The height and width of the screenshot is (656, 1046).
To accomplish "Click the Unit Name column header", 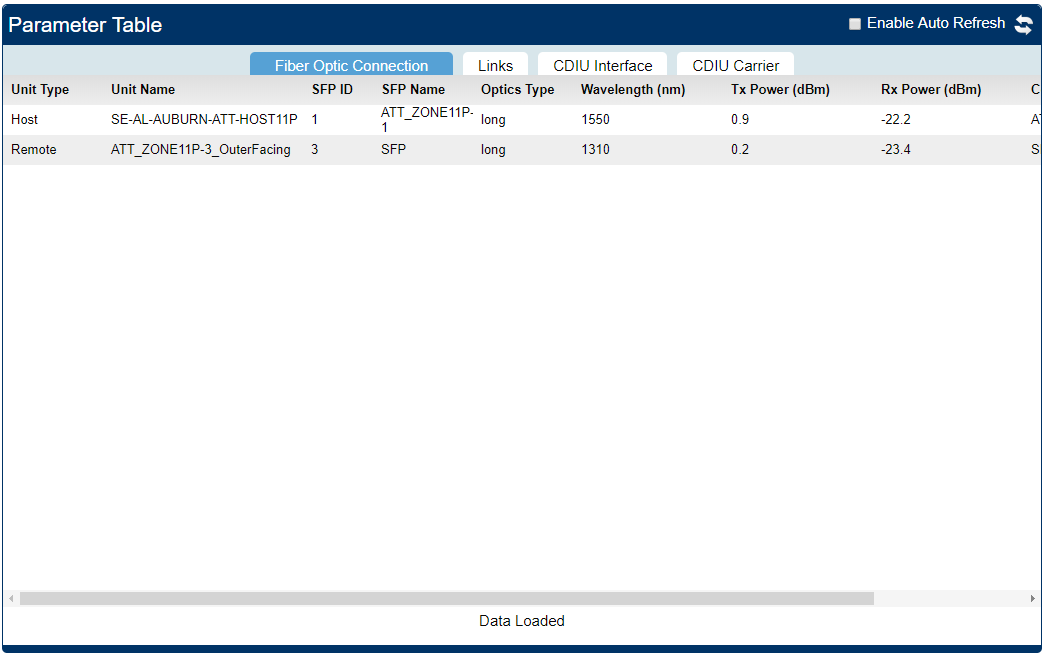I will (143, 90).
